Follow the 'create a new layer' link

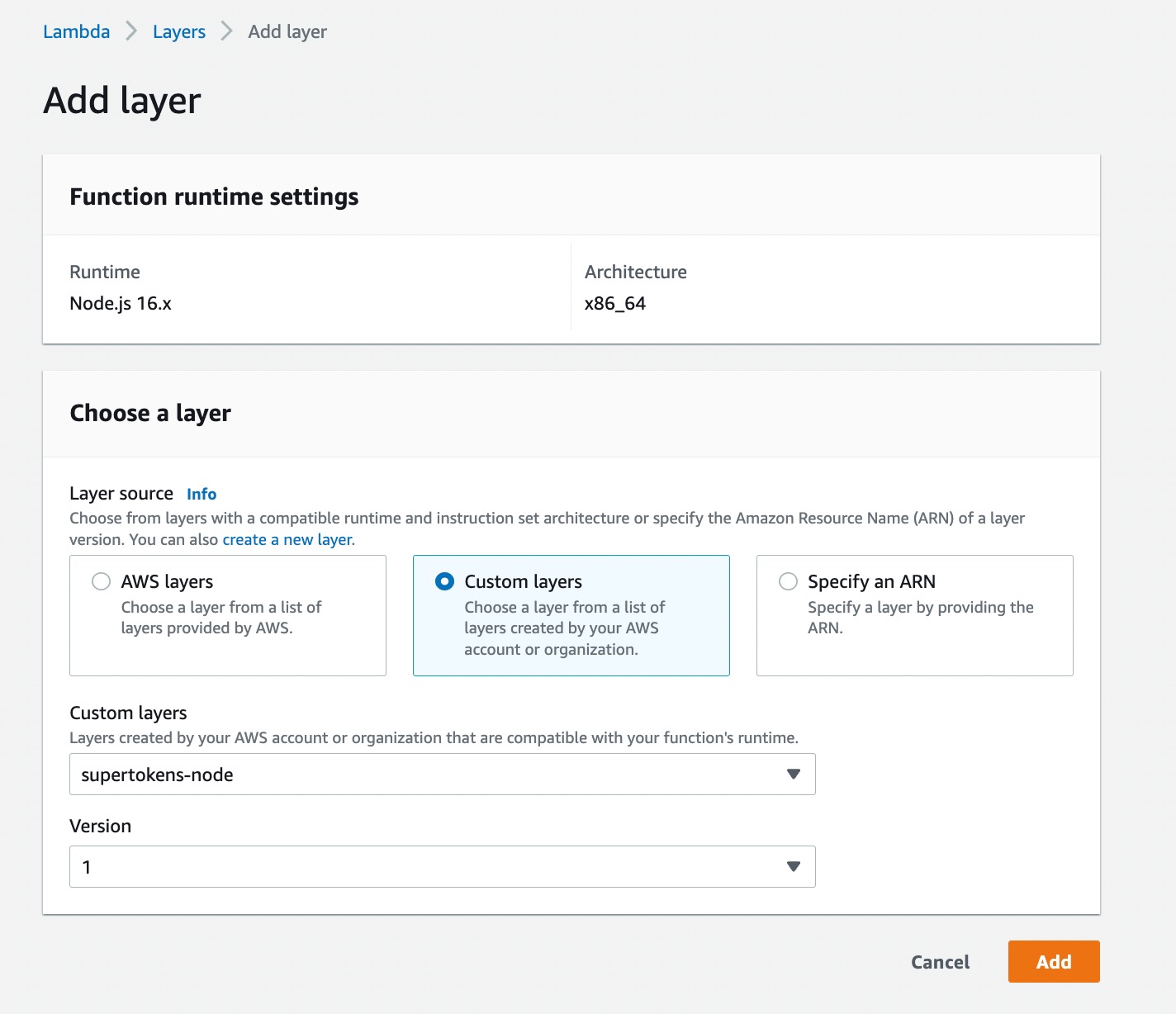(287, 539)
